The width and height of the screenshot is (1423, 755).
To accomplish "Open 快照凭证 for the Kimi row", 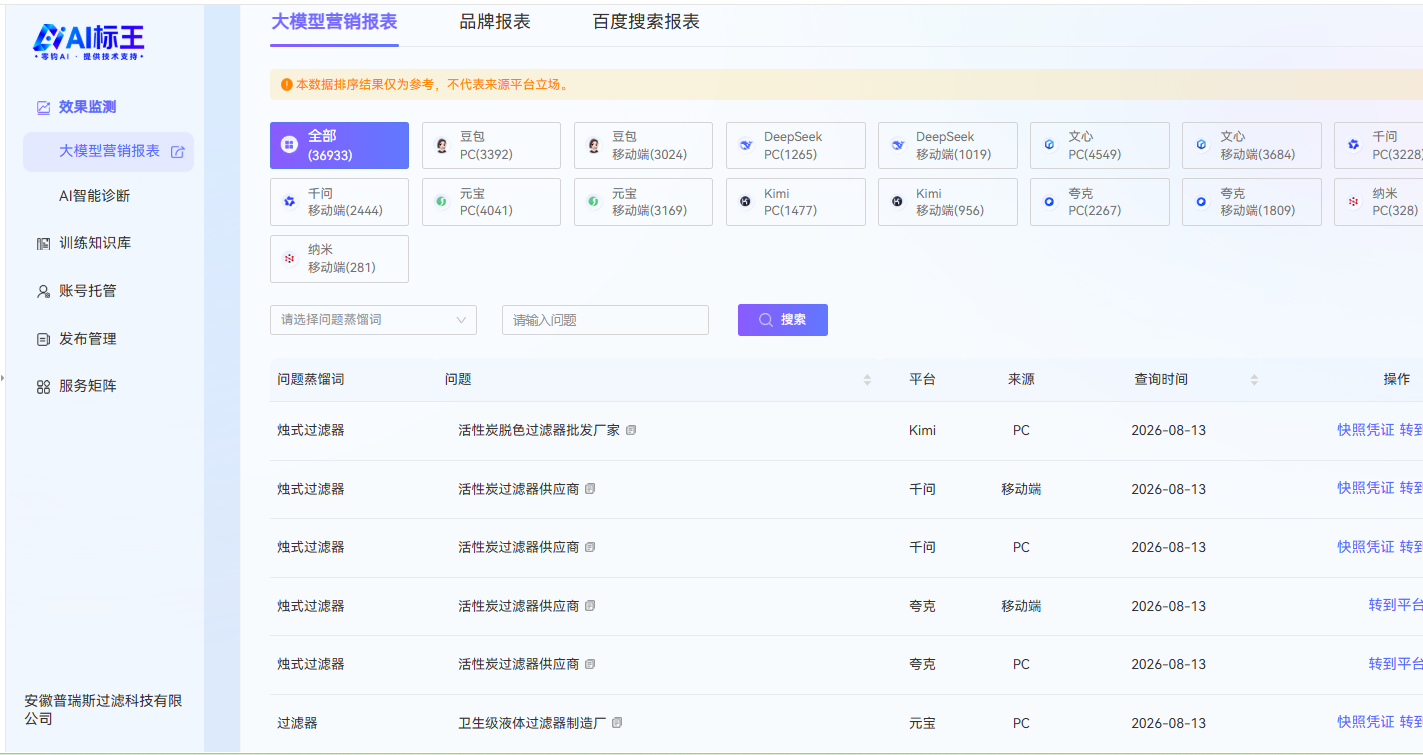I will 1365,430.
